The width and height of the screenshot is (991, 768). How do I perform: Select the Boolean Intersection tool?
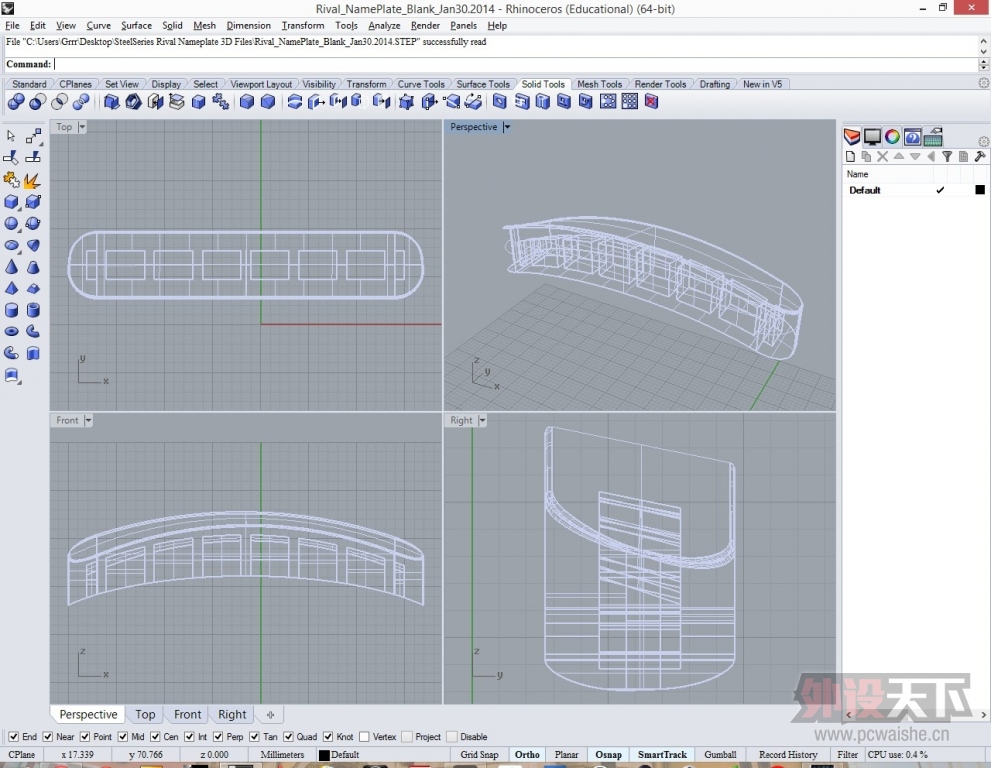pos(59,101)
